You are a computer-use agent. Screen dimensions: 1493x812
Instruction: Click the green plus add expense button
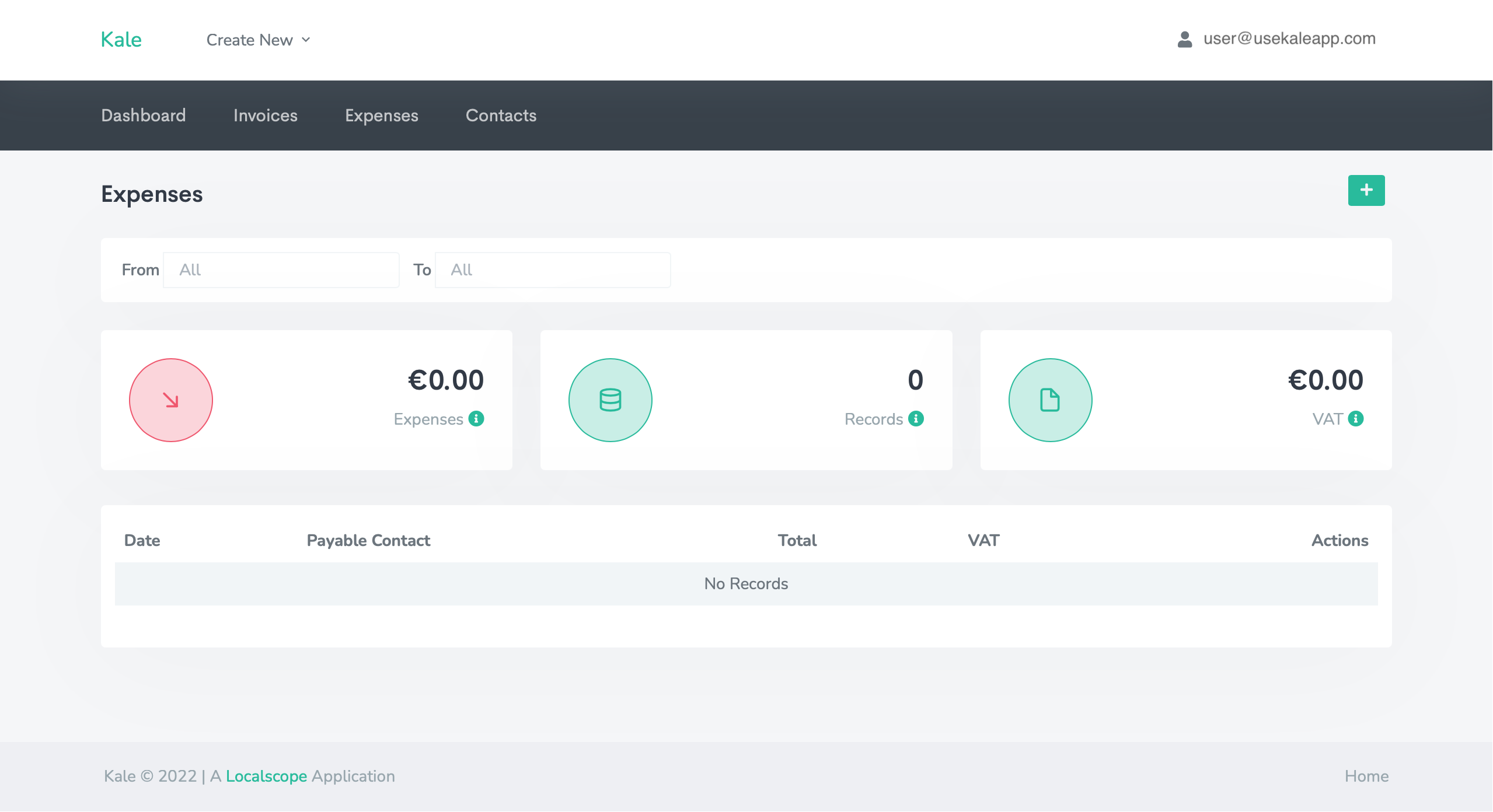1366,190
